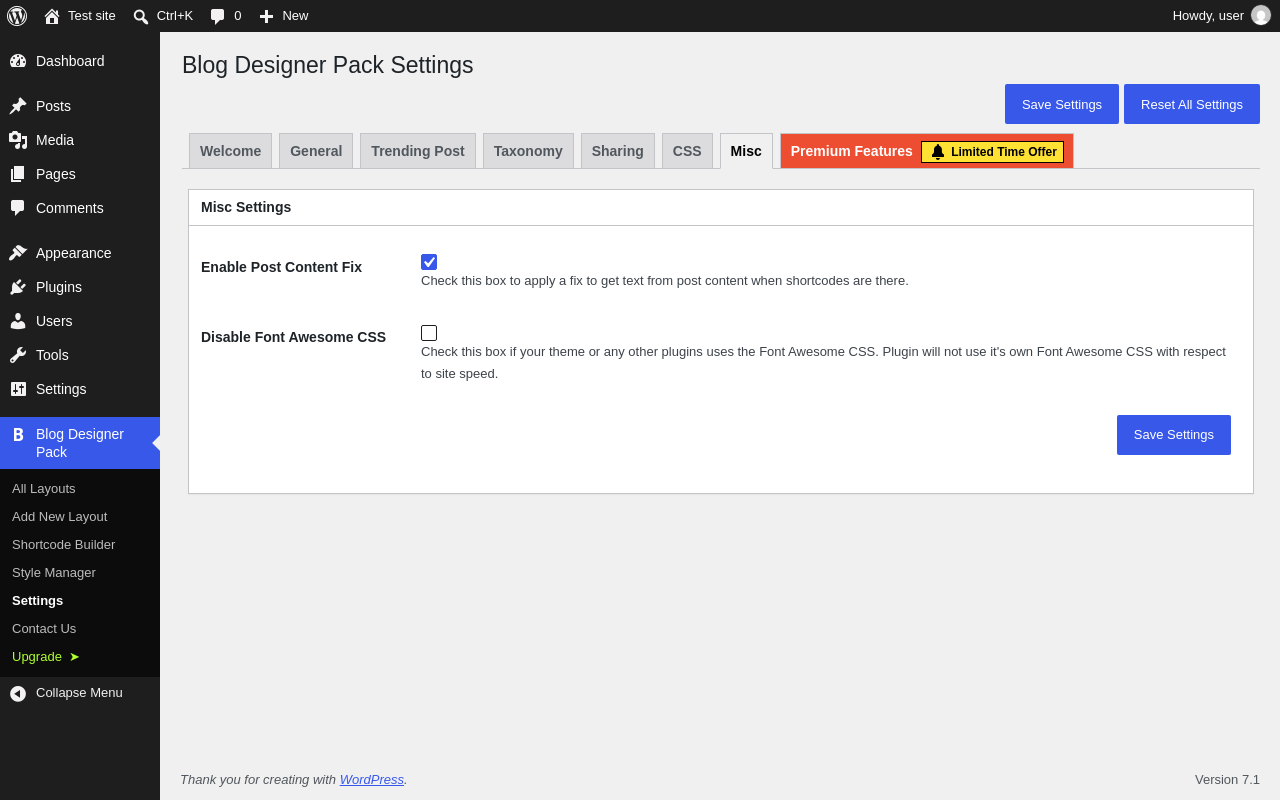
Task: Click the plus icon beside New
Action: 266,16
